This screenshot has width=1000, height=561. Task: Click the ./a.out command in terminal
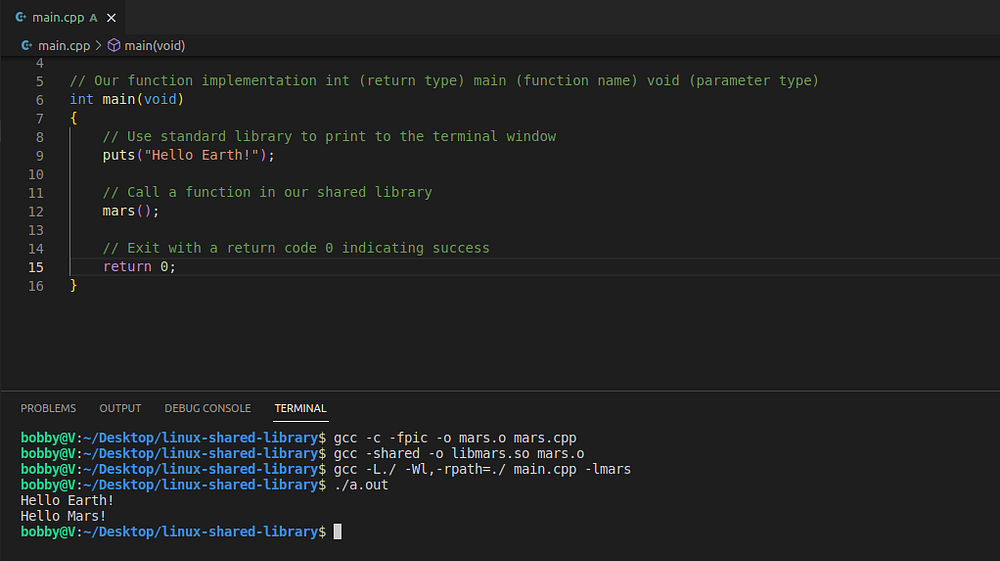click(x=361, y=485)
